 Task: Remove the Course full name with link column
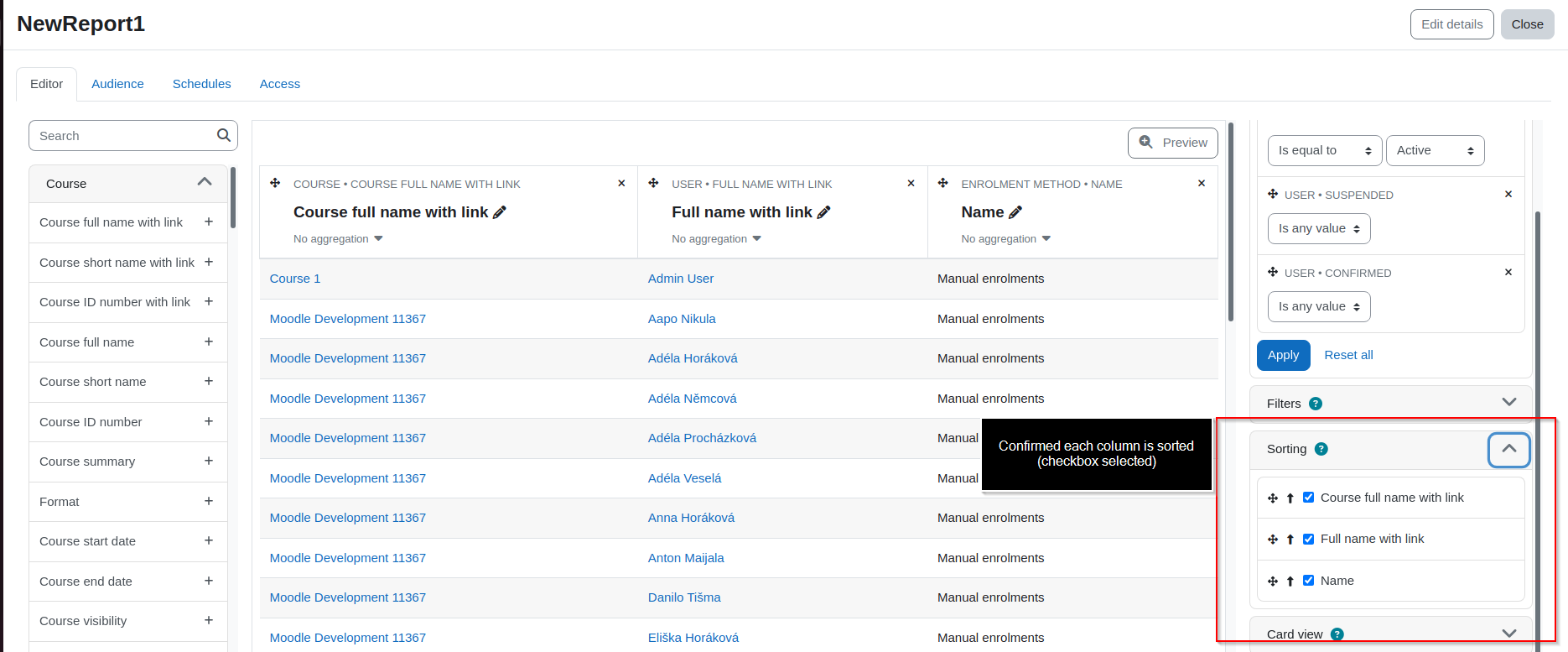(x=621, y=183)
